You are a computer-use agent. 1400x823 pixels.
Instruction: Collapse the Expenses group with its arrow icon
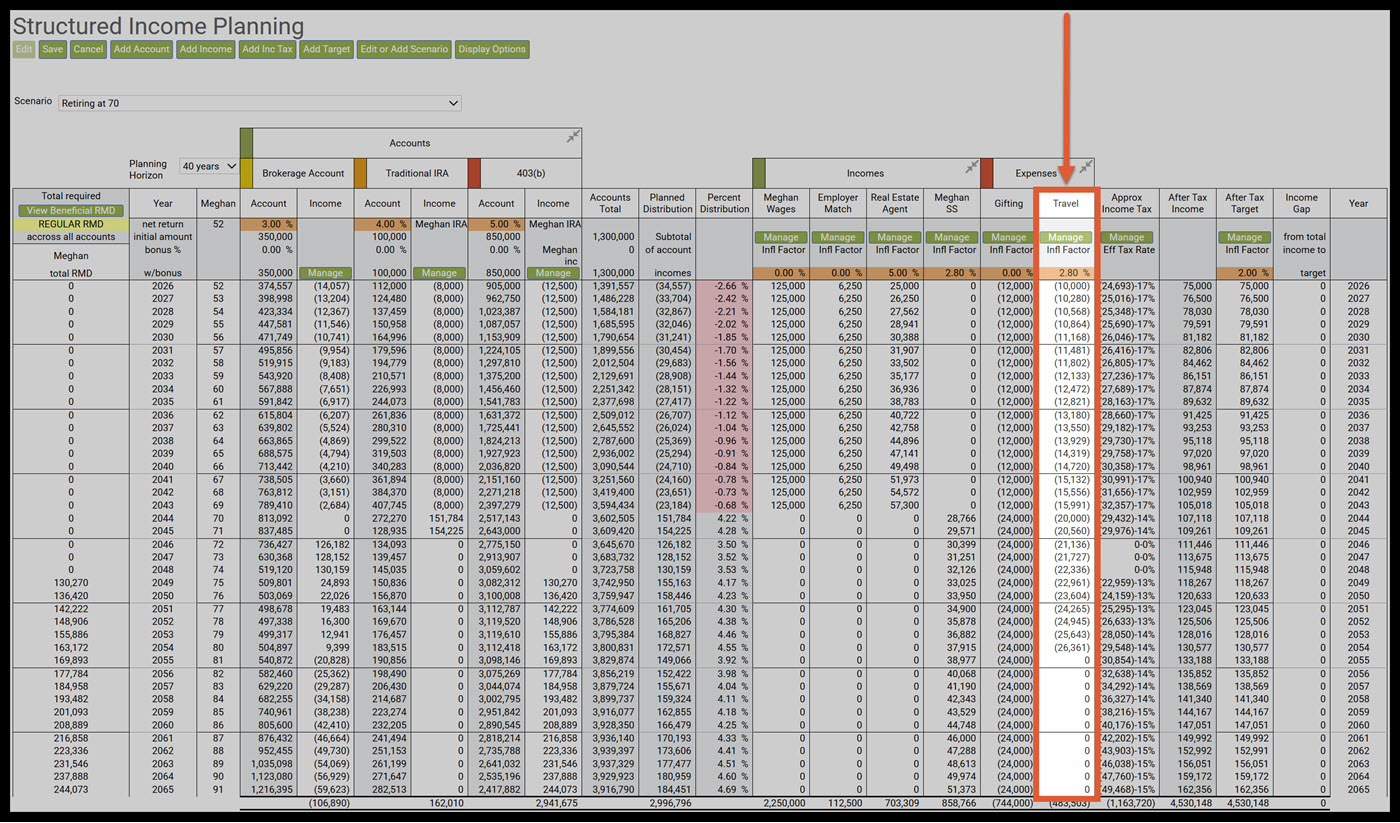pos(1086,167)
